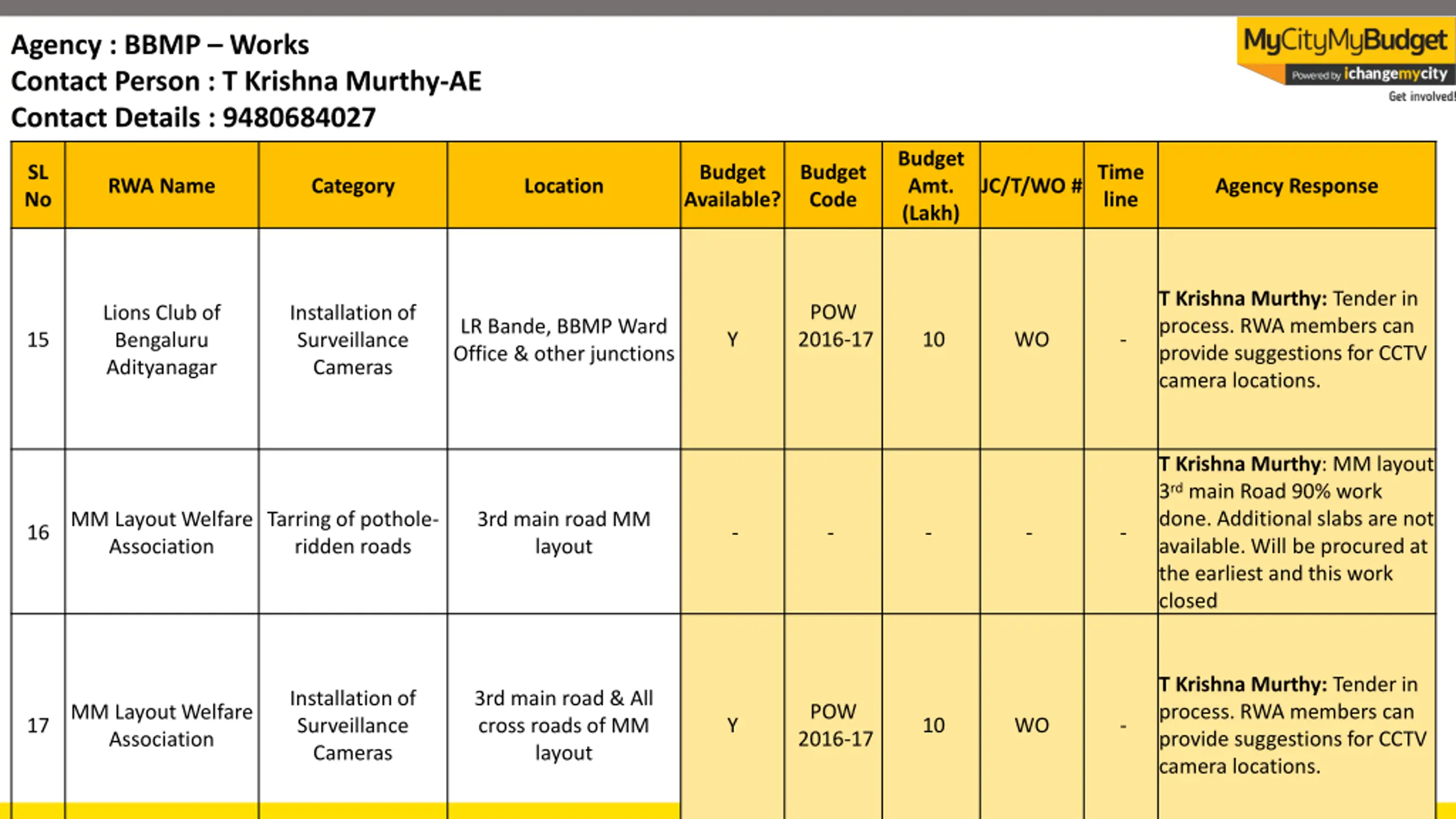Click the 'SL No' column header

coord(38,185)
